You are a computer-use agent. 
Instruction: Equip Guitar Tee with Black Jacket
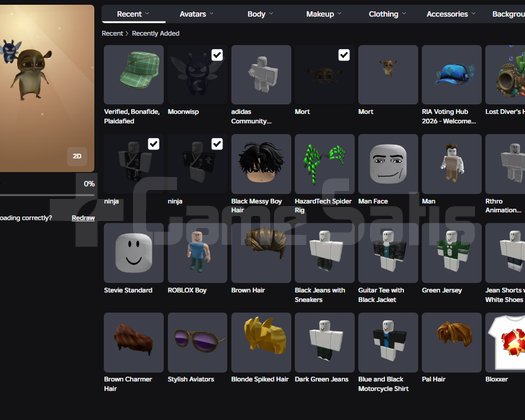pos(388,253)
